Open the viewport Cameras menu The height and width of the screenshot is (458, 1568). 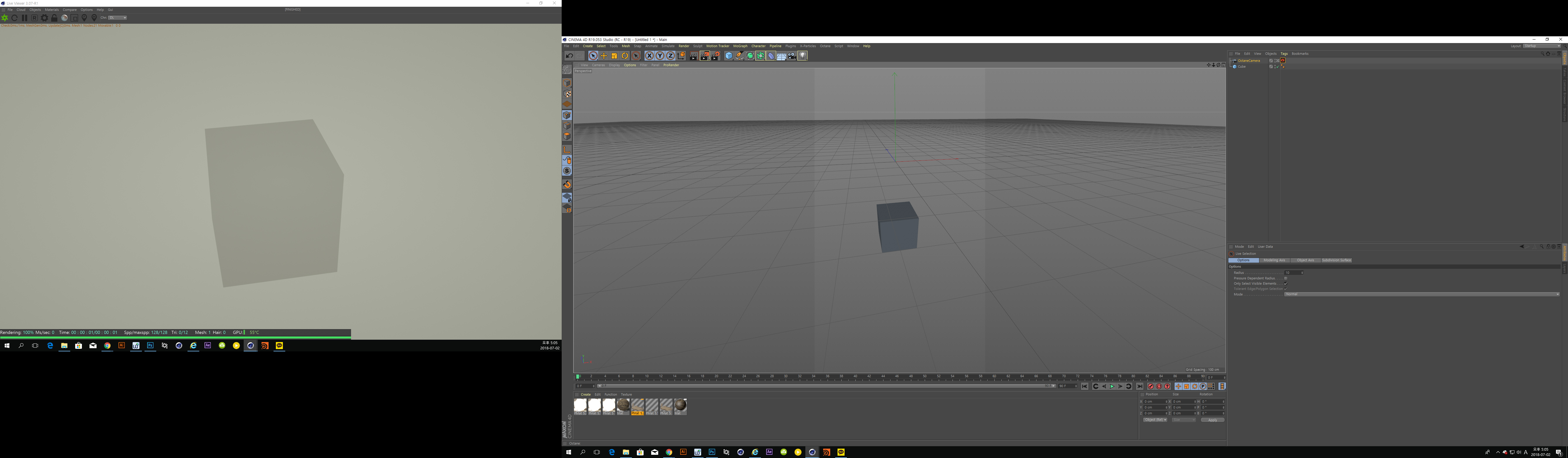(598, 65)
